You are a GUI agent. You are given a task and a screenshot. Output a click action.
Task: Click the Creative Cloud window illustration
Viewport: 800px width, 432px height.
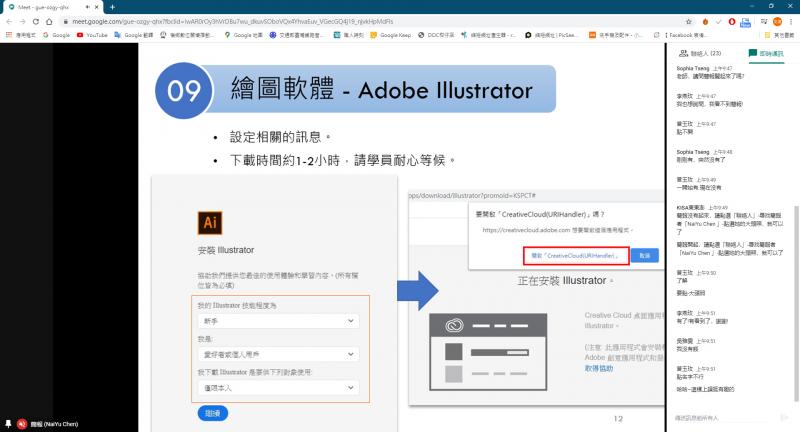(488, 352)
